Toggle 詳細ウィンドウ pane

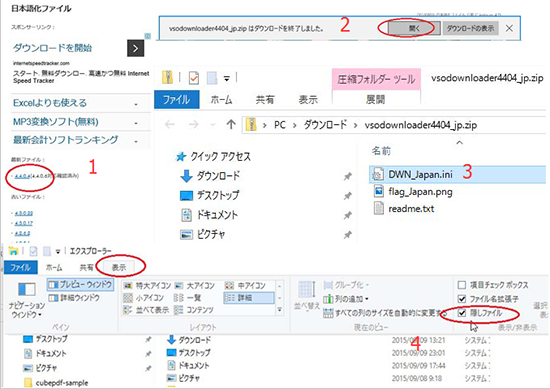74,298
